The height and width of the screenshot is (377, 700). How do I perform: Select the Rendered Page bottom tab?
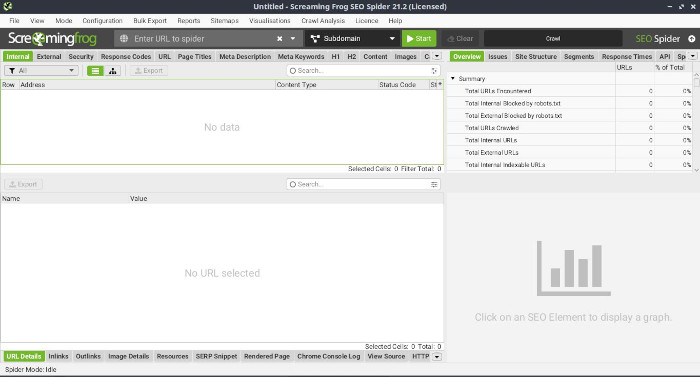pos(267,356)
